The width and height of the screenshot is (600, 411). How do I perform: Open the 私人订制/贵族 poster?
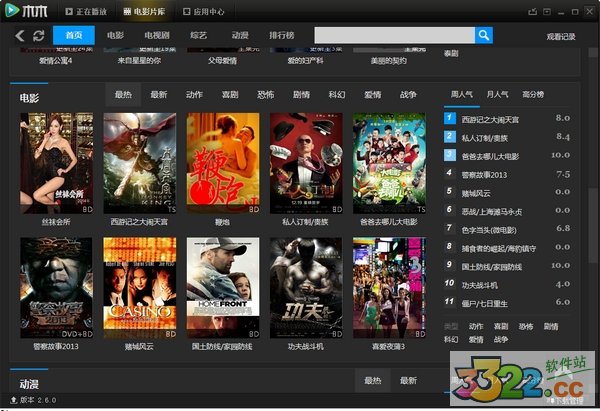[x=306, y=163]
